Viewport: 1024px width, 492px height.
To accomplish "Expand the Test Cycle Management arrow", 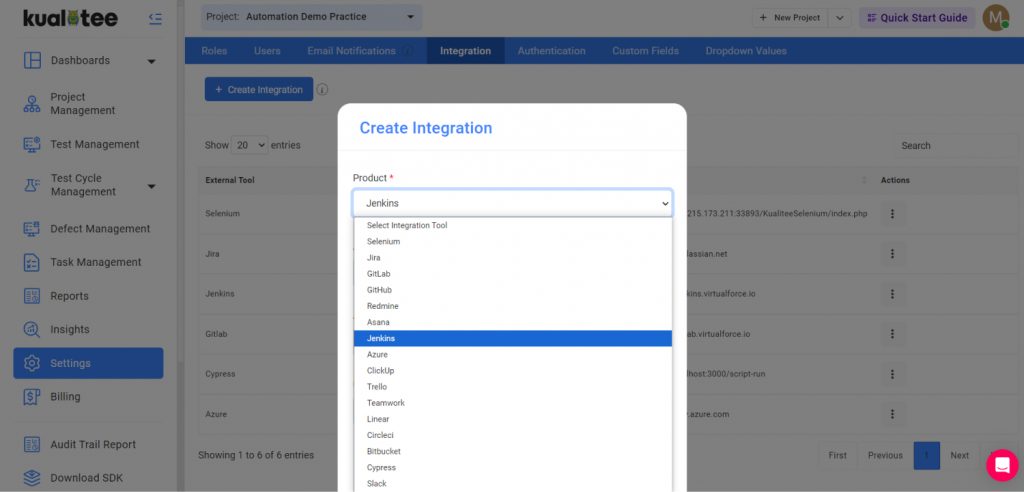I will click(152, 186).
